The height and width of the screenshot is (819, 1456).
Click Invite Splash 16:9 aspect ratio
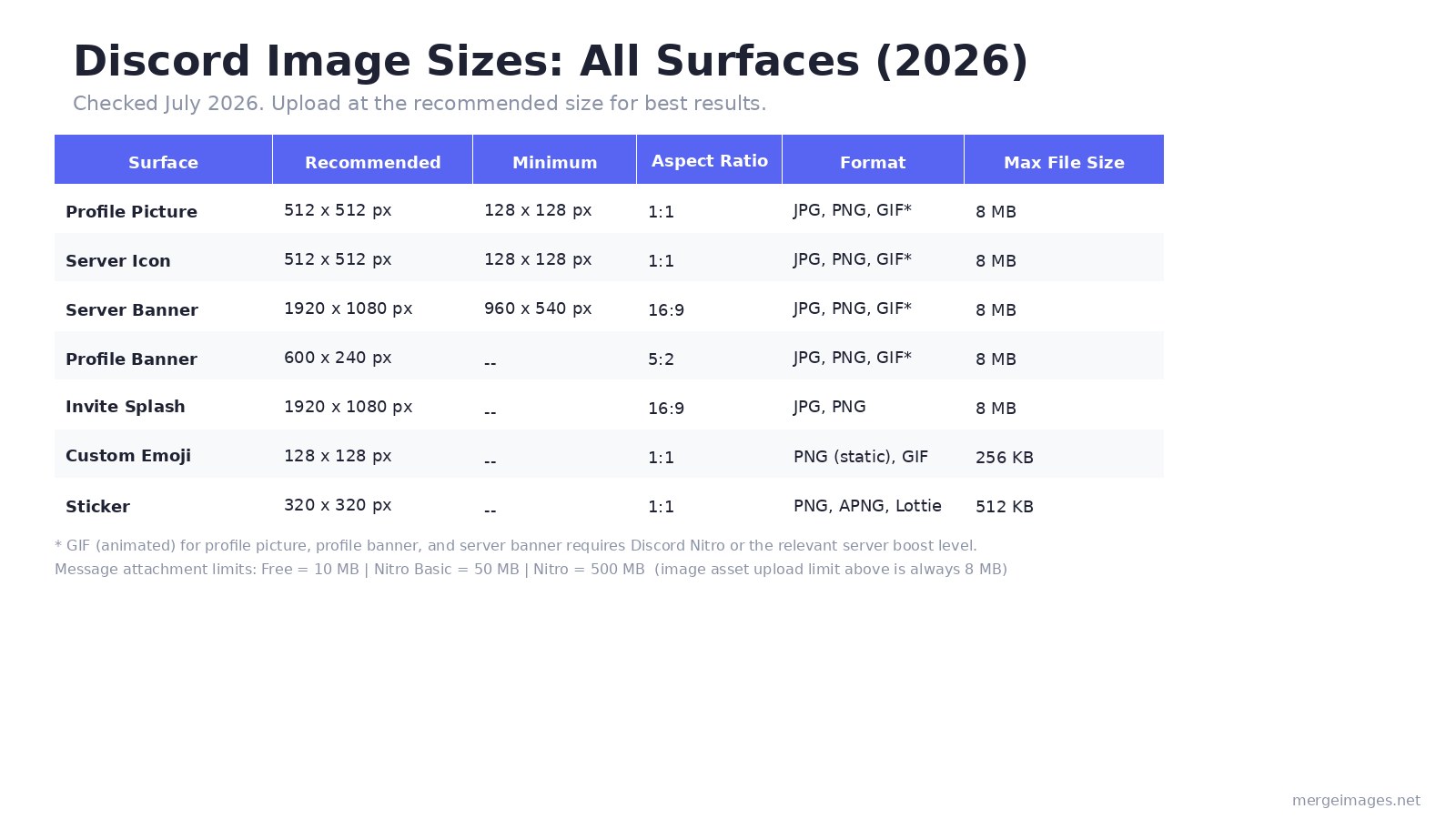[x=665, y=409]
